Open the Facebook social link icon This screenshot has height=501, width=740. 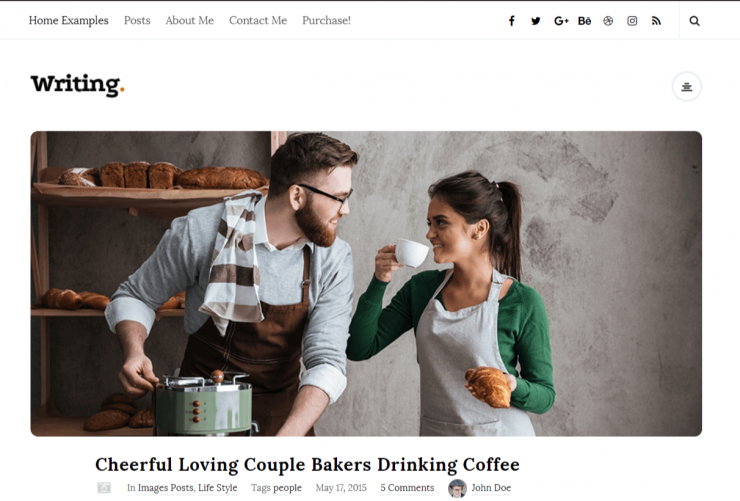(x=512, y=21)
